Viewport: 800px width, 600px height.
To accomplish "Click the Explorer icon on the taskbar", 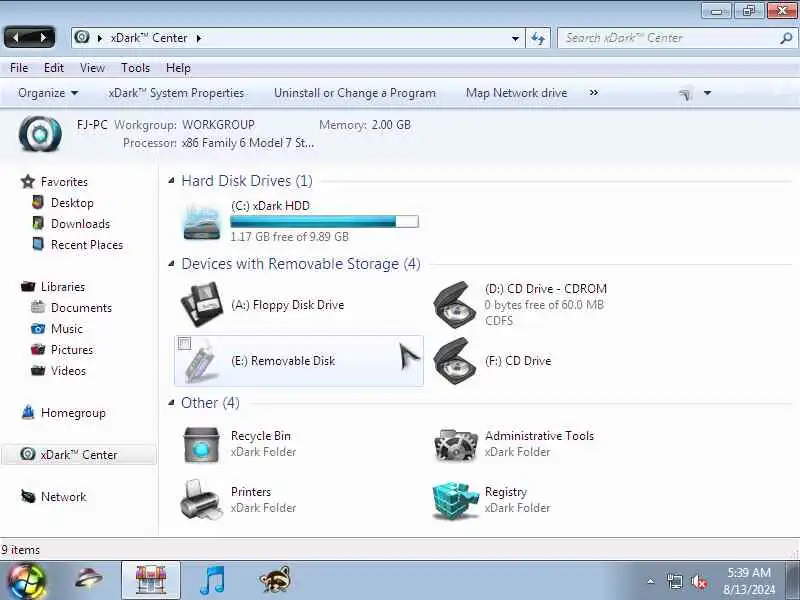I will tap(151, 580).
